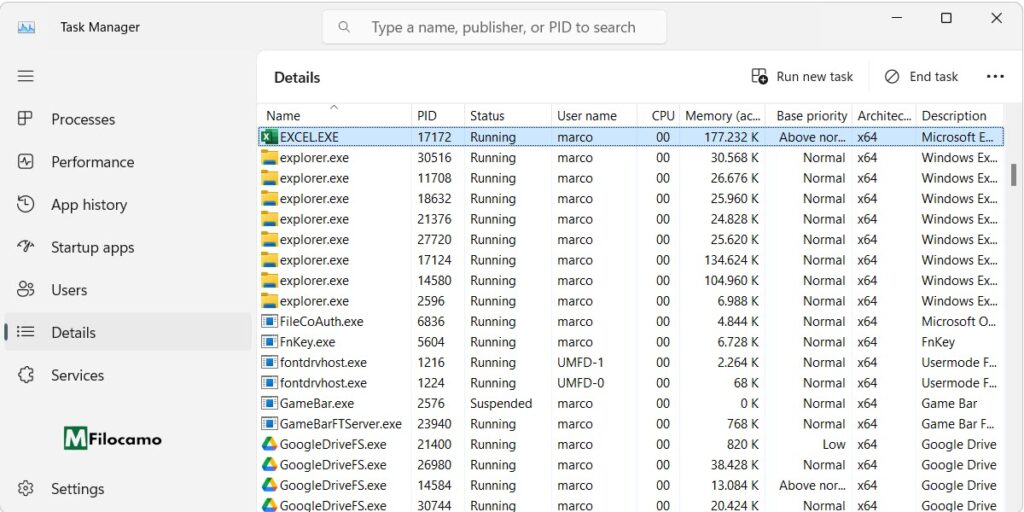The height and width of the screenshot is (512, 1024).
Task: Go to Startup apps page
Action: (x=128, y=247)
